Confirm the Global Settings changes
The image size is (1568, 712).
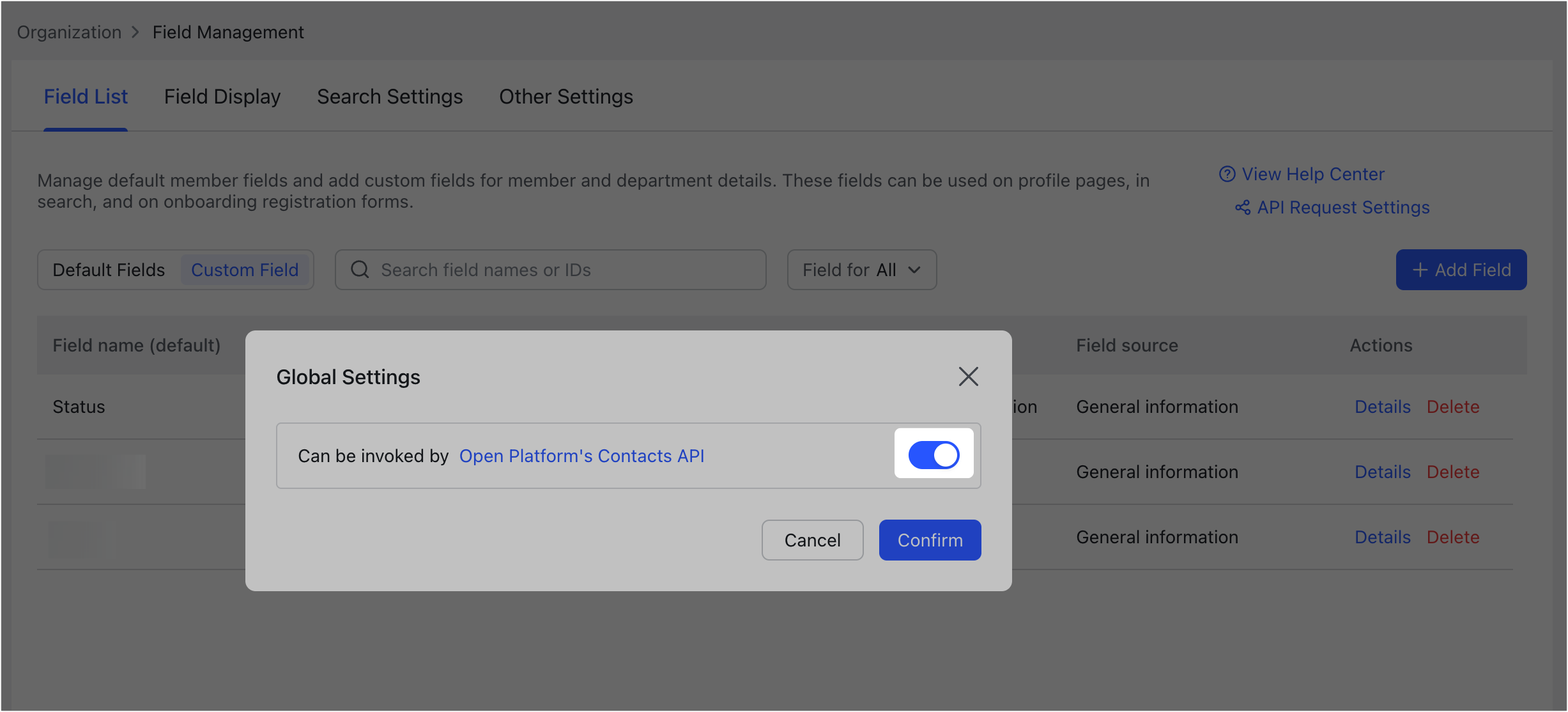[x=930, y=540]
